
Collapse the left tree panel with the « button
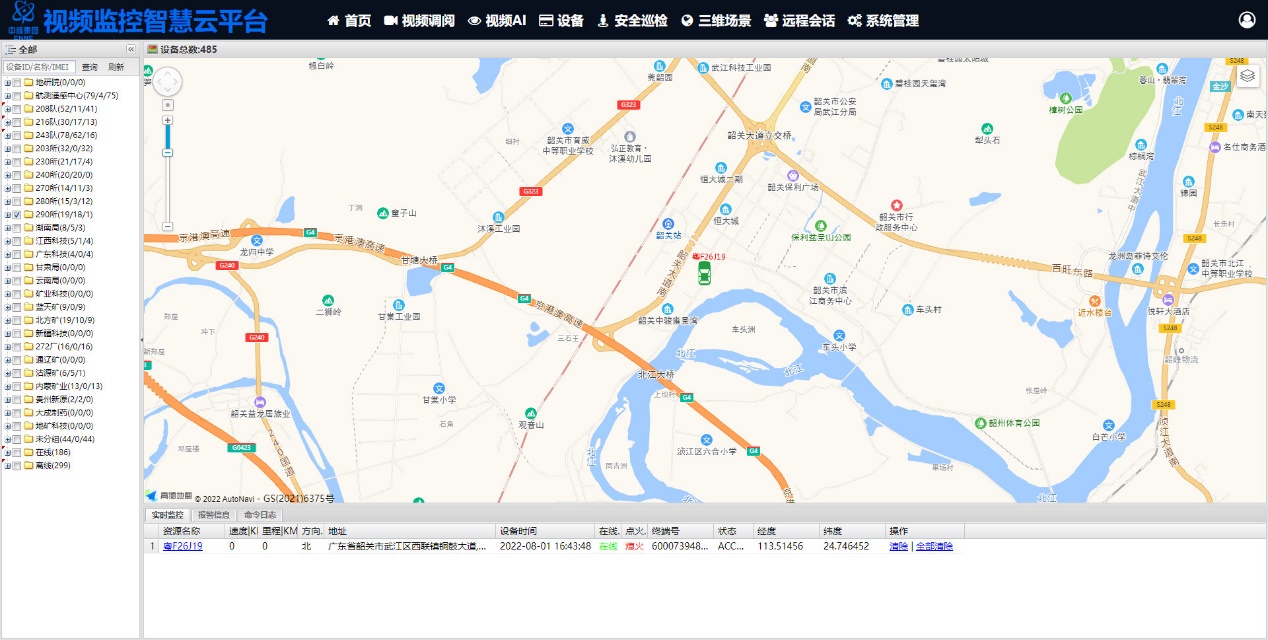[130, 49]
